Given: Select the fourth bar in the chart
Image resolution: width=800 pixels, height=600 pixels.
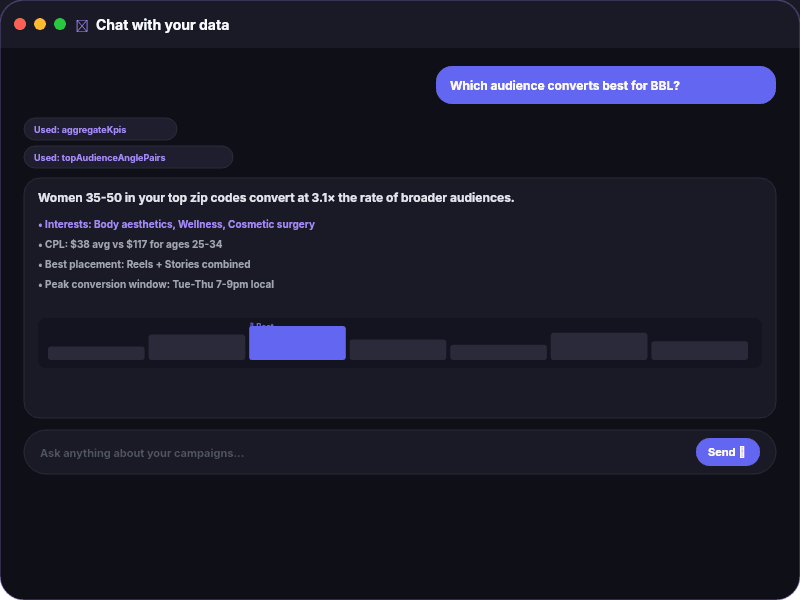Looking at the screenshot, I should pos(398,349).
